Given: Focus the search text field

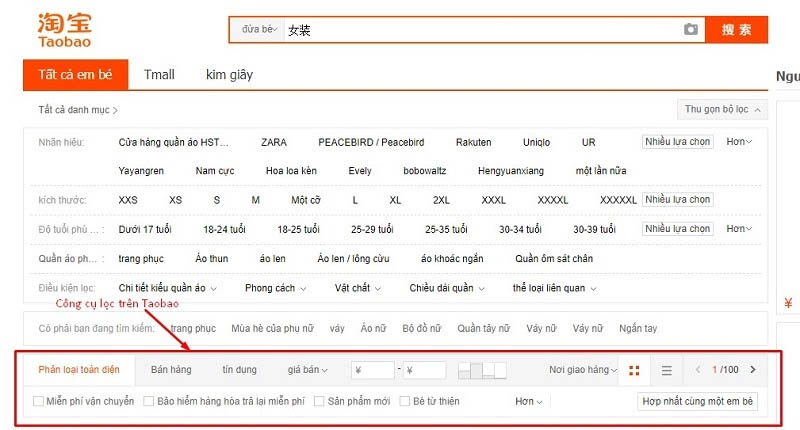Looking at the screenshot, I should click(482, 30).
